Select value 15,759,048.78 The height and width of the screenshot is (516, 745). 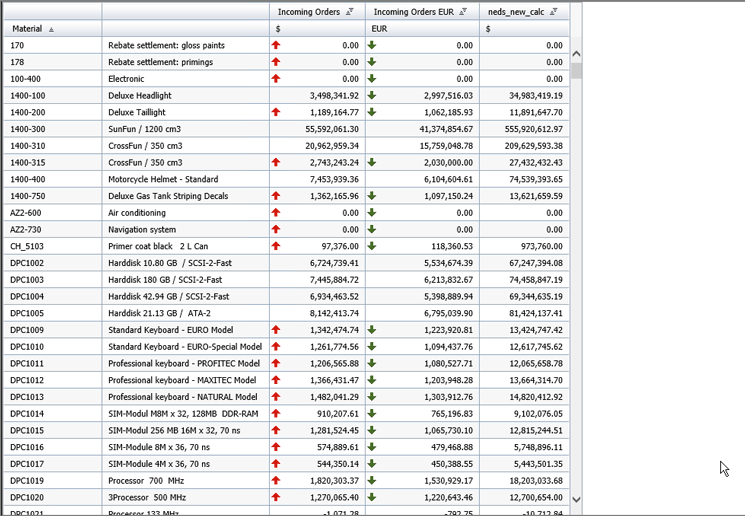[x=446, y=146]
